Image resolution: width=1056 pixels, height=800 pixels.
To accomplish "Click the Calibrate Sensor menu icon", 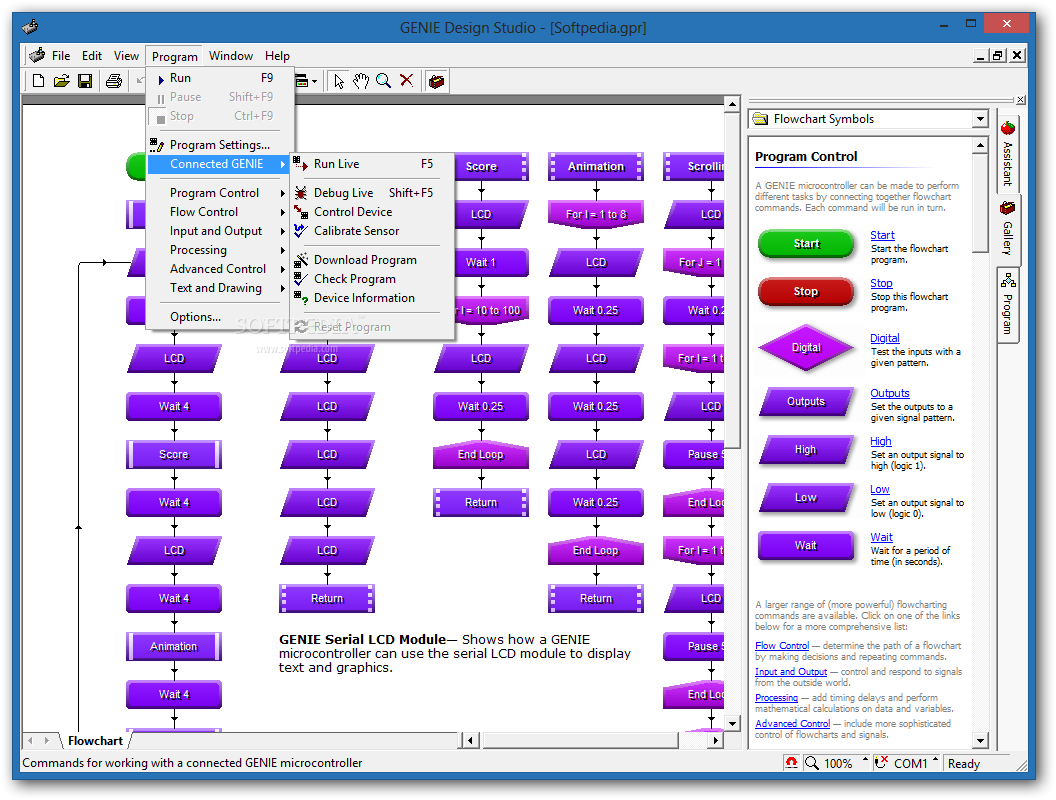I will [300, 230].
